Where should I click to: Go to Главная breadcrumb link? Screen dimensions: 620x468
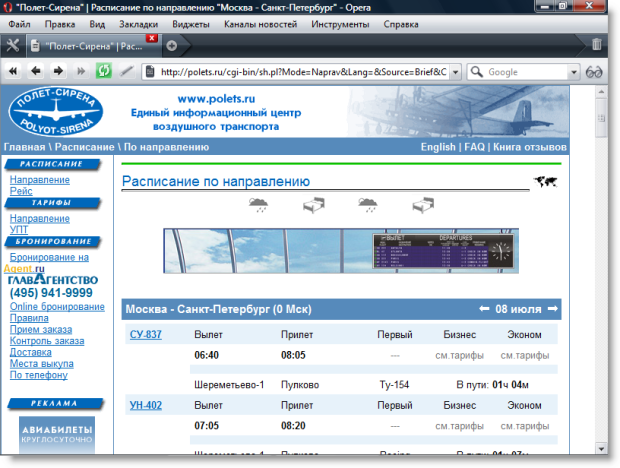click(25, 147)
